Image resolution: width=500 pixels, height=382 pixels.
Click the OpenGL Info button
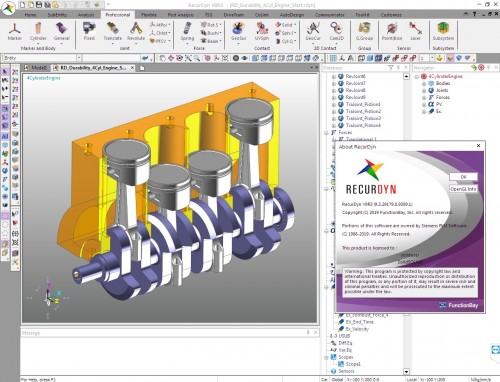click(463, 189)
